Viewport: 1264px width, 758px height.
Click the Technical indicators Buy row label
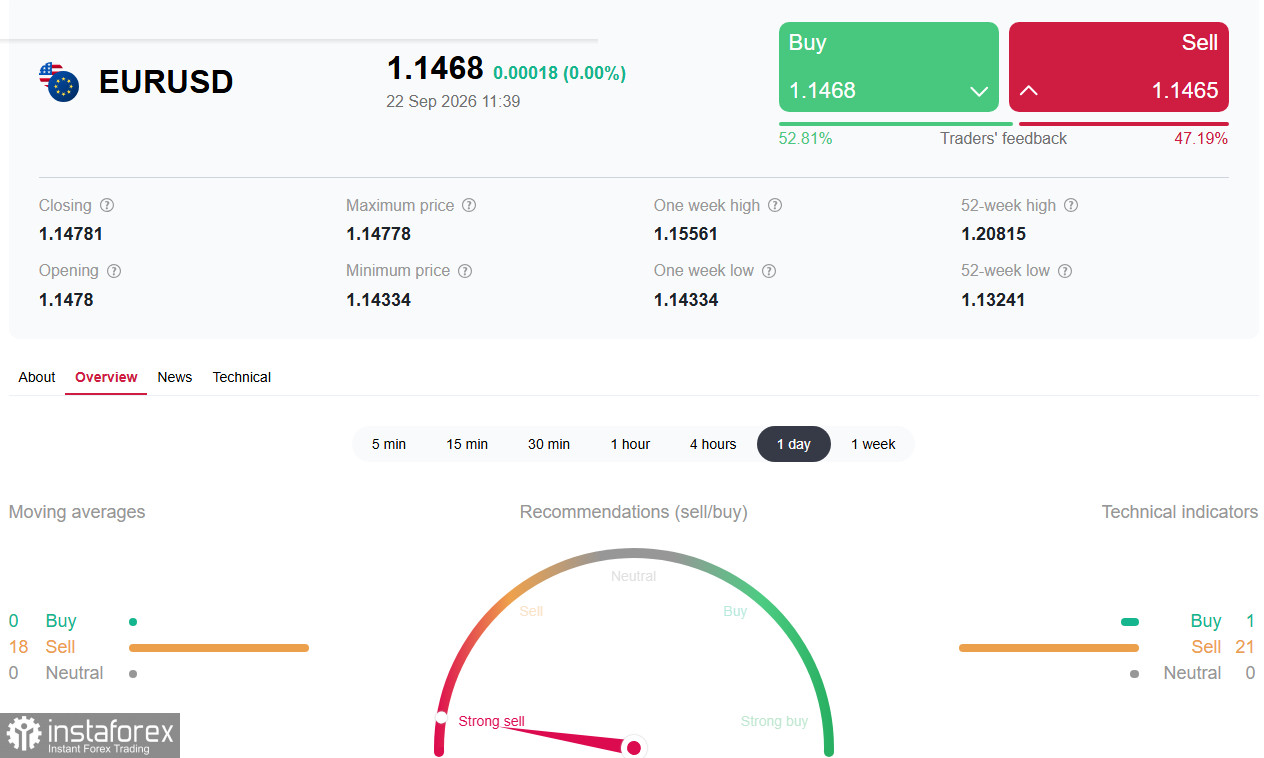tap(1206, 621)
